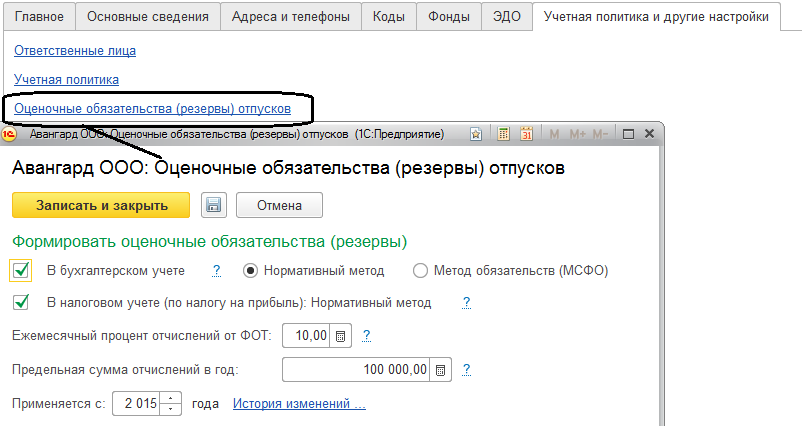
Task: Click help '?' next to tax accounting line
Action: (466, 302)
